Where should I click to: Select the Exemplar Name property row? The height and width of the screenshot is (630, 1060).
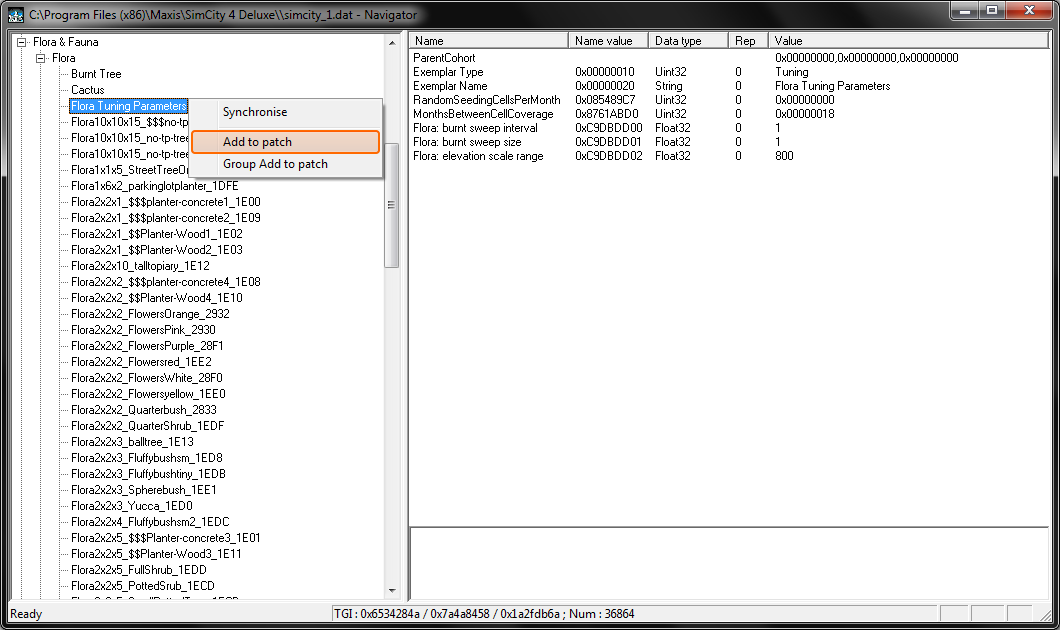[x=729, y=86]
